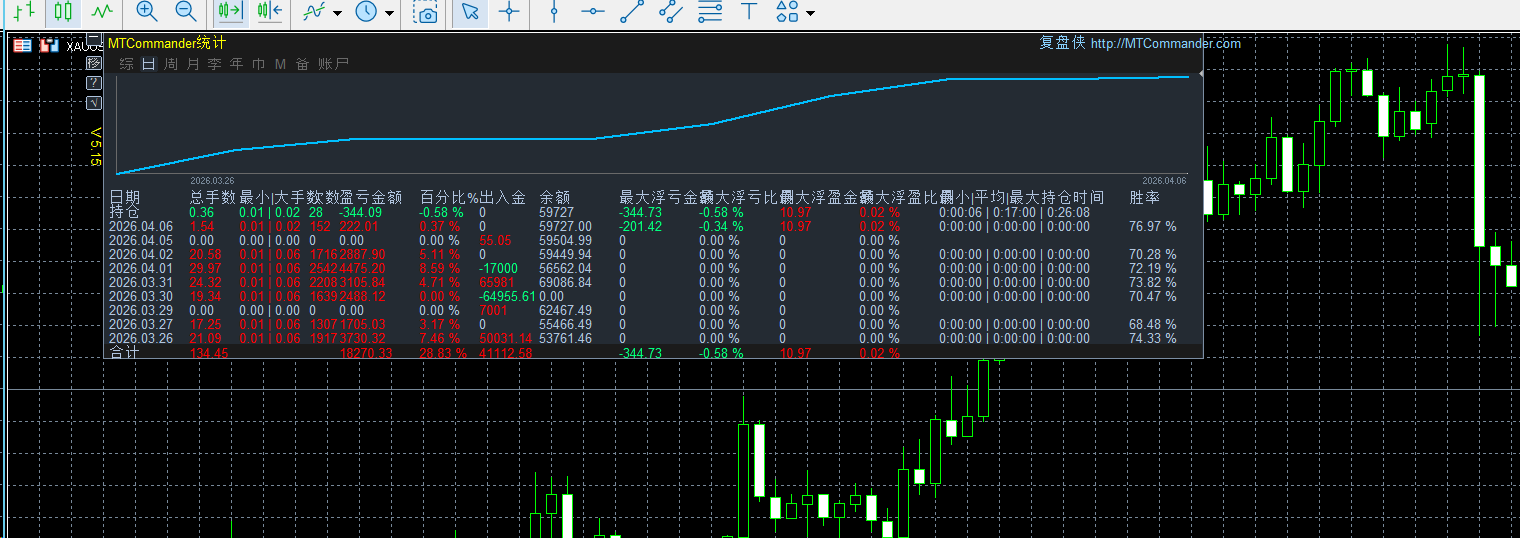Click the 持仓 row label
This screenshot has width=1520, height=538.
(x=125, y=212)
